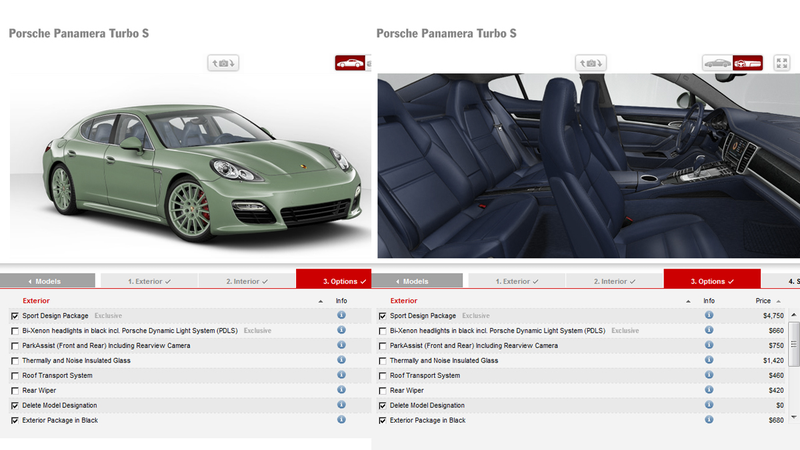This screenshot has width=800, height=450.
Task: Open info for Delete Model Designation, left panel
Action: [341, 405]
